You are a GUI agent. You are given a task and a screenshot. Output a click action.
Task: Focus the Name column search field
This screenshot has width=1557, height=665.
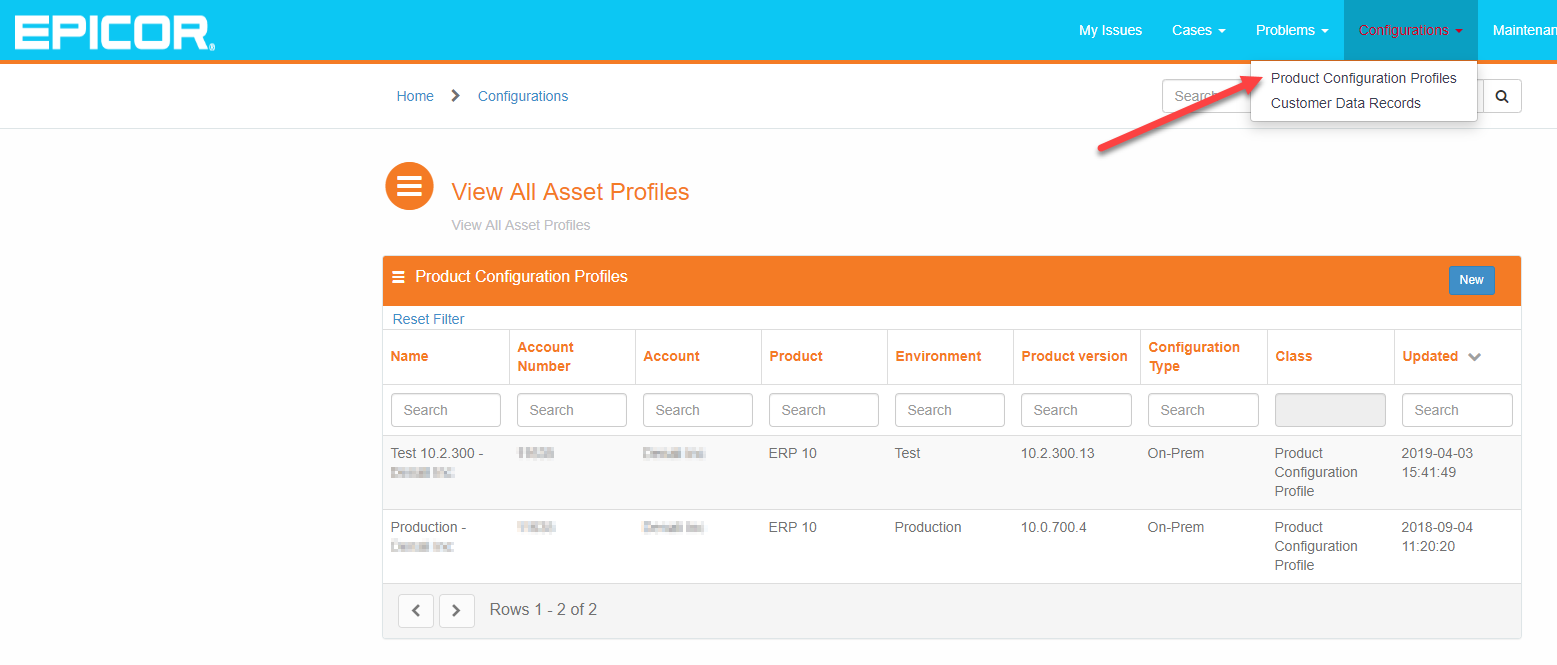(x=446, y=410)
